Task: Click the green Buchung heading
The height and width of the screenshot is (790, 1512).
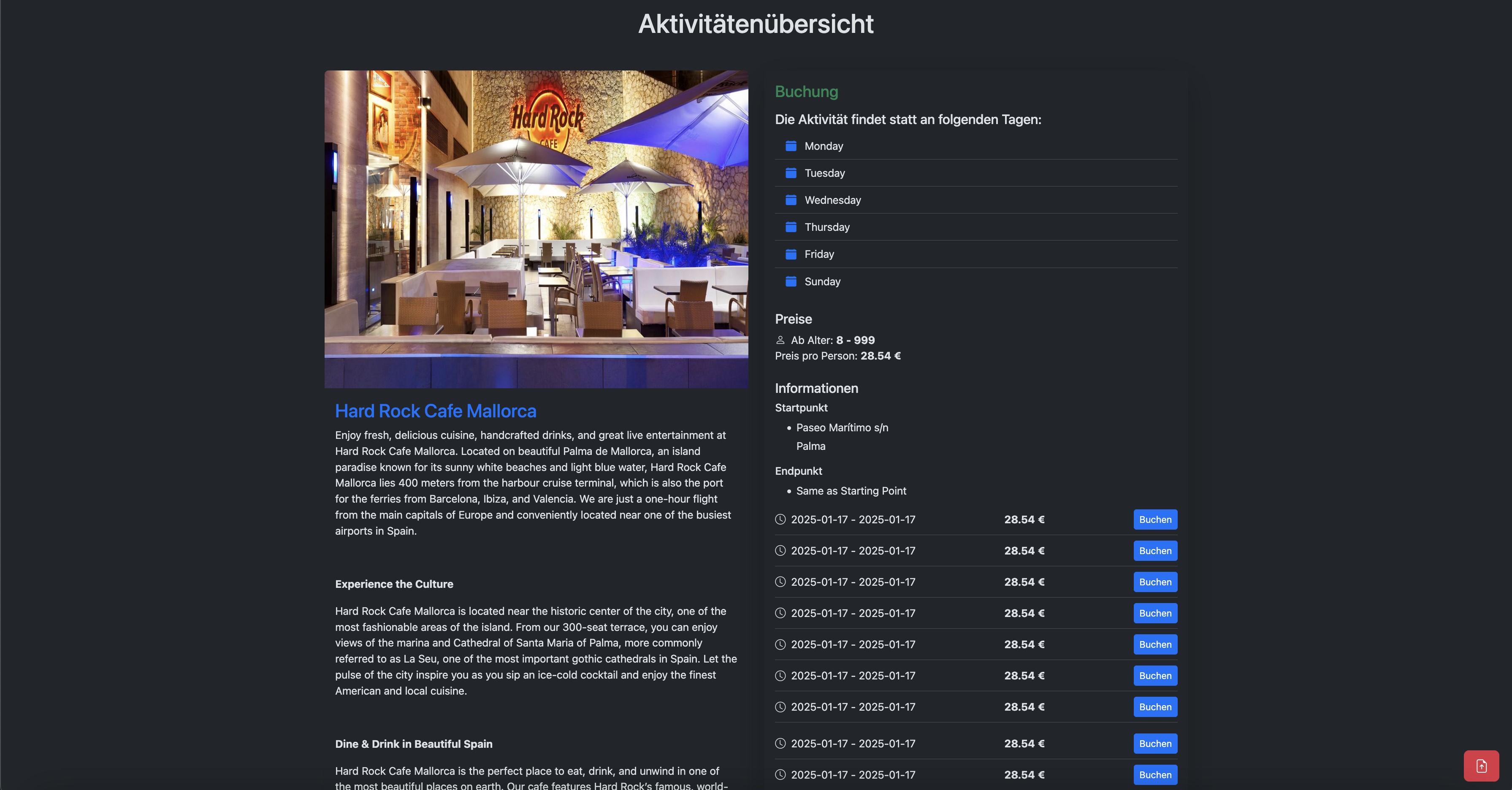Action: (x=806, y=92)
